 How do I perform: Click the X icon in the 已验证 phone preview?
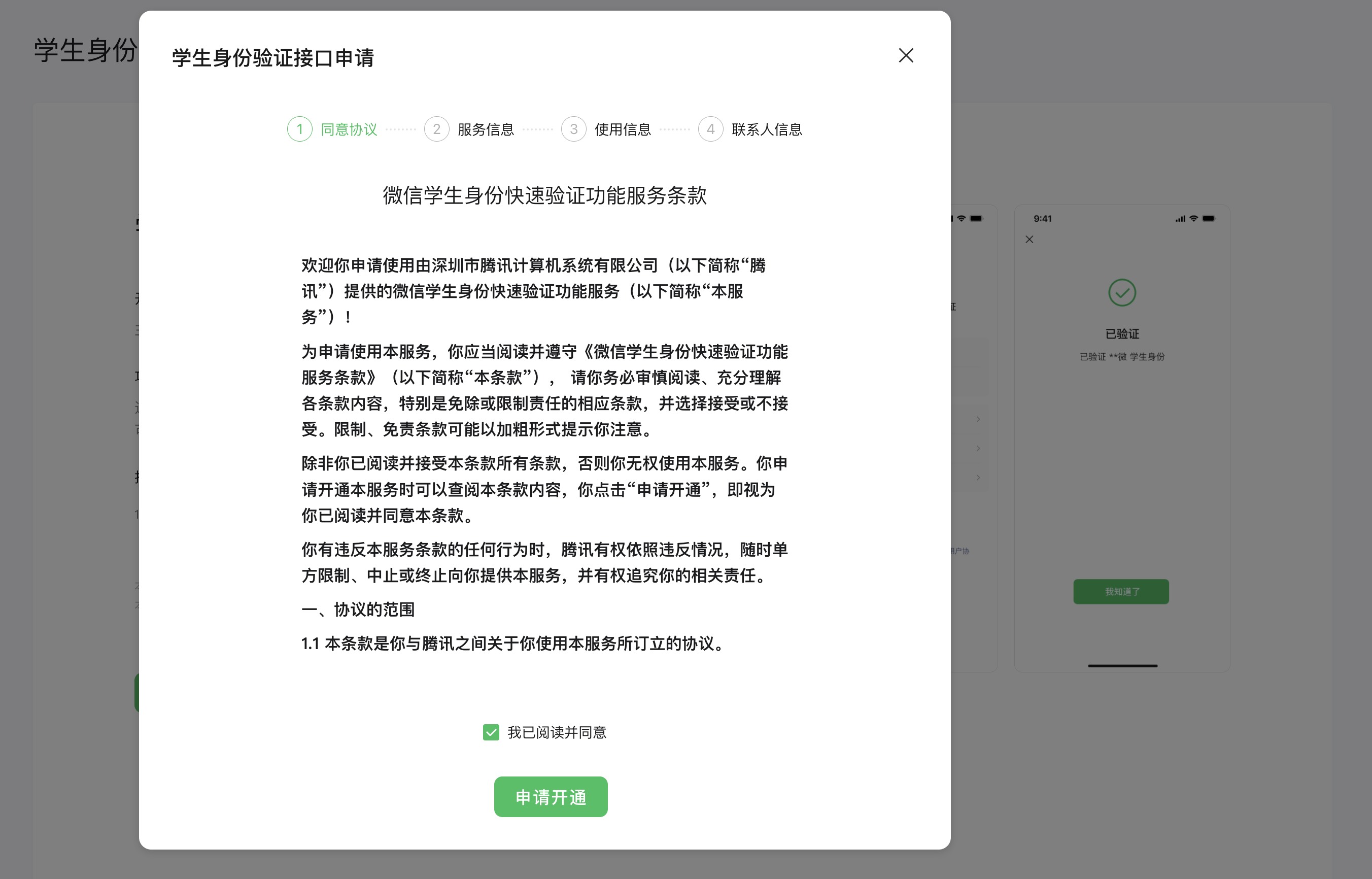[1029, 240]
